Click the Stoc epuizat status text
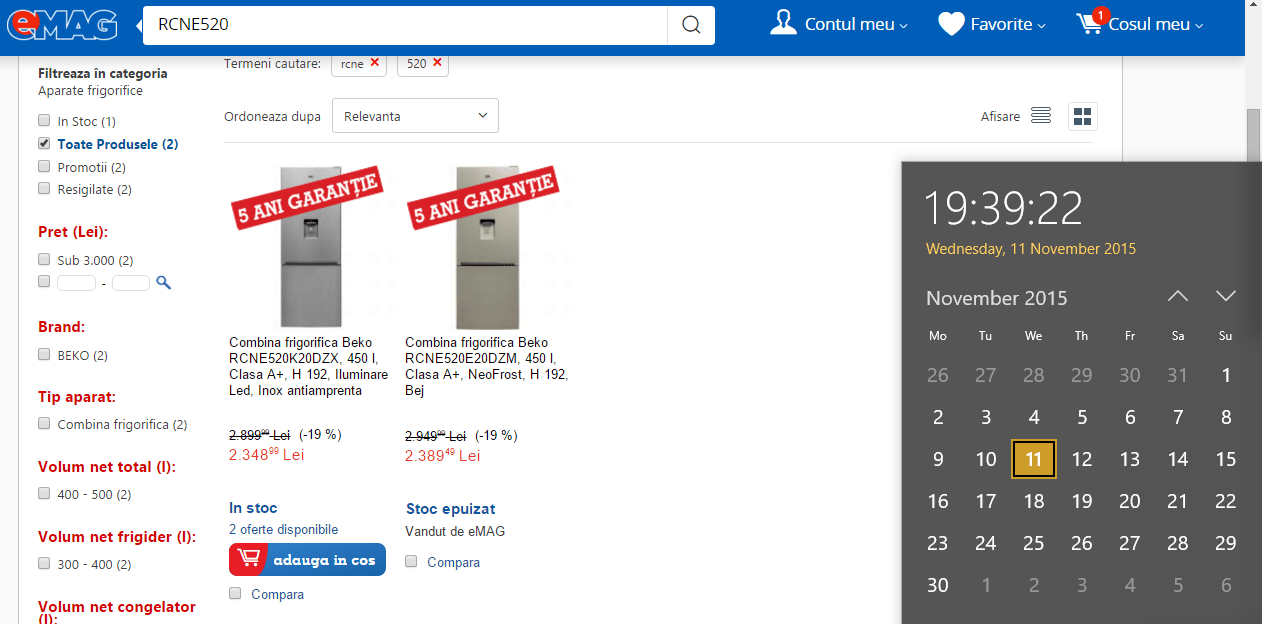1262x624 pixels. click(451, 509)
